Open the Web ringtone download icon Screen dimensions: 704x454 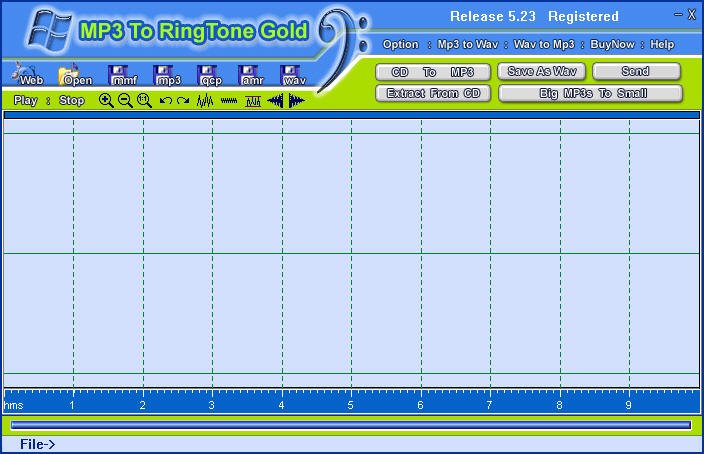(x=27, y=74)
